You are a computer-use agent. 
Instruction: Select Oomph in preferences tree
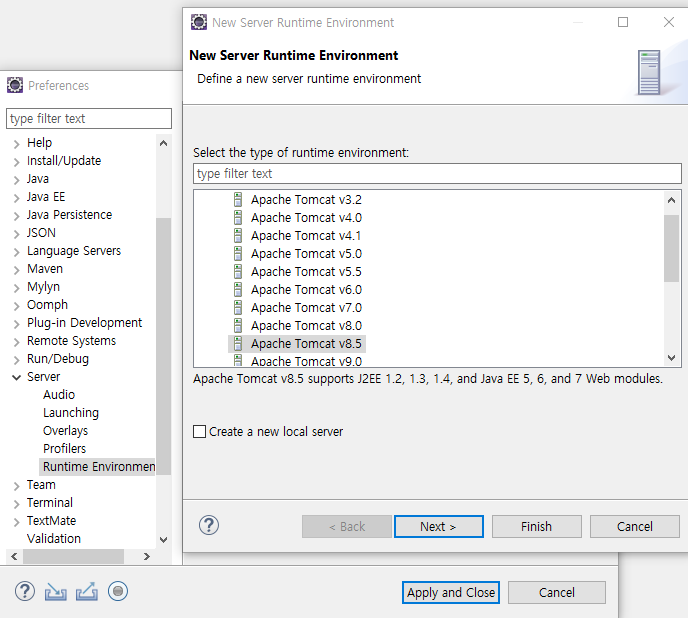click(x=47, y=305)
